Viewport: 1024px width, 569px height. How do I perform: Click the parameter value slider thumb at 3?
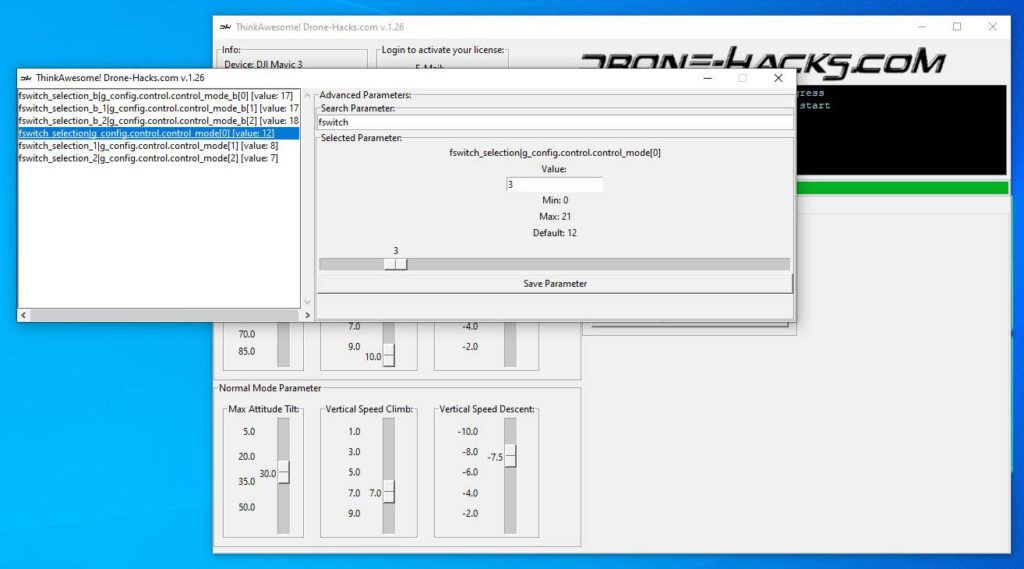tap(395, 264)
